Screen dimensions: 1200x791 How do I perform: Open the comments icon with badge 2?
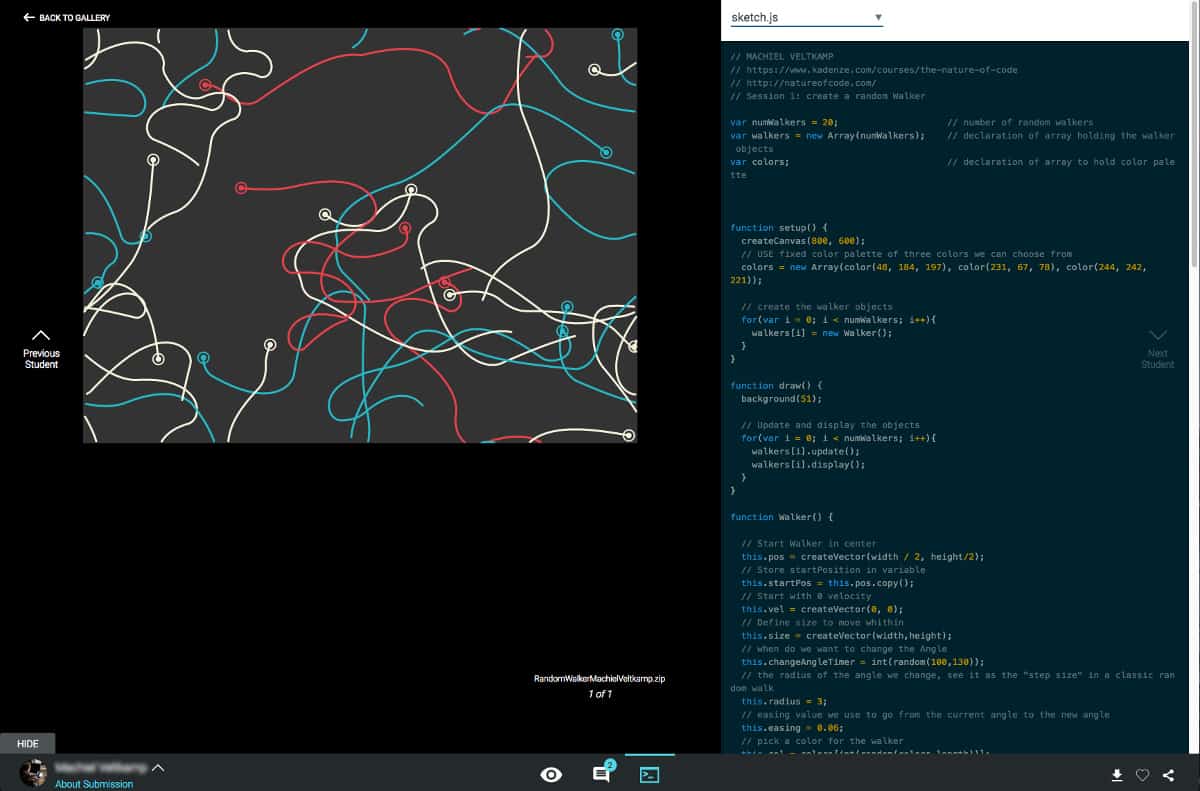(x=602, y=773)
